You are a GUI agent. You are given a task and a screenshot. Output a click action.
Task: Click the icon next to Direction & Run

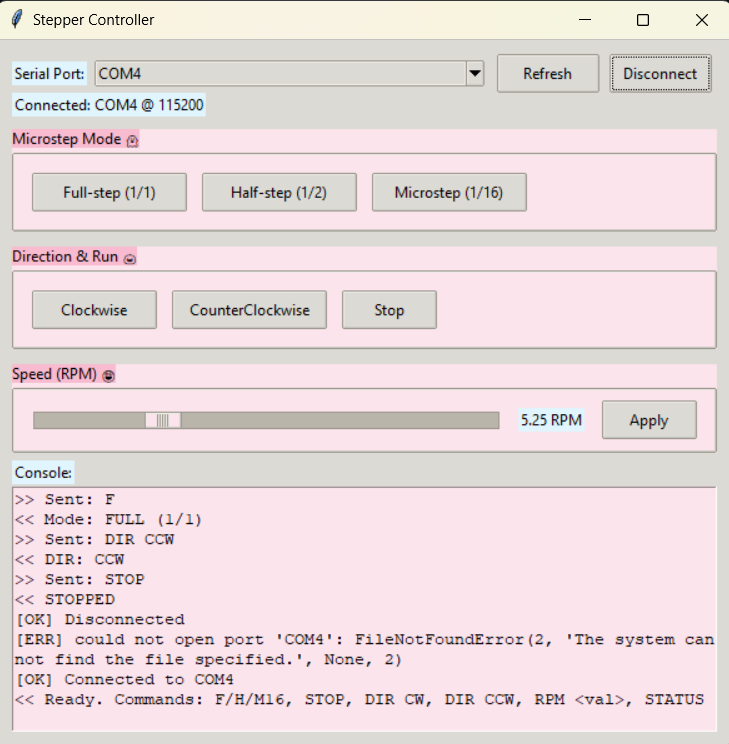coord(129,258)
